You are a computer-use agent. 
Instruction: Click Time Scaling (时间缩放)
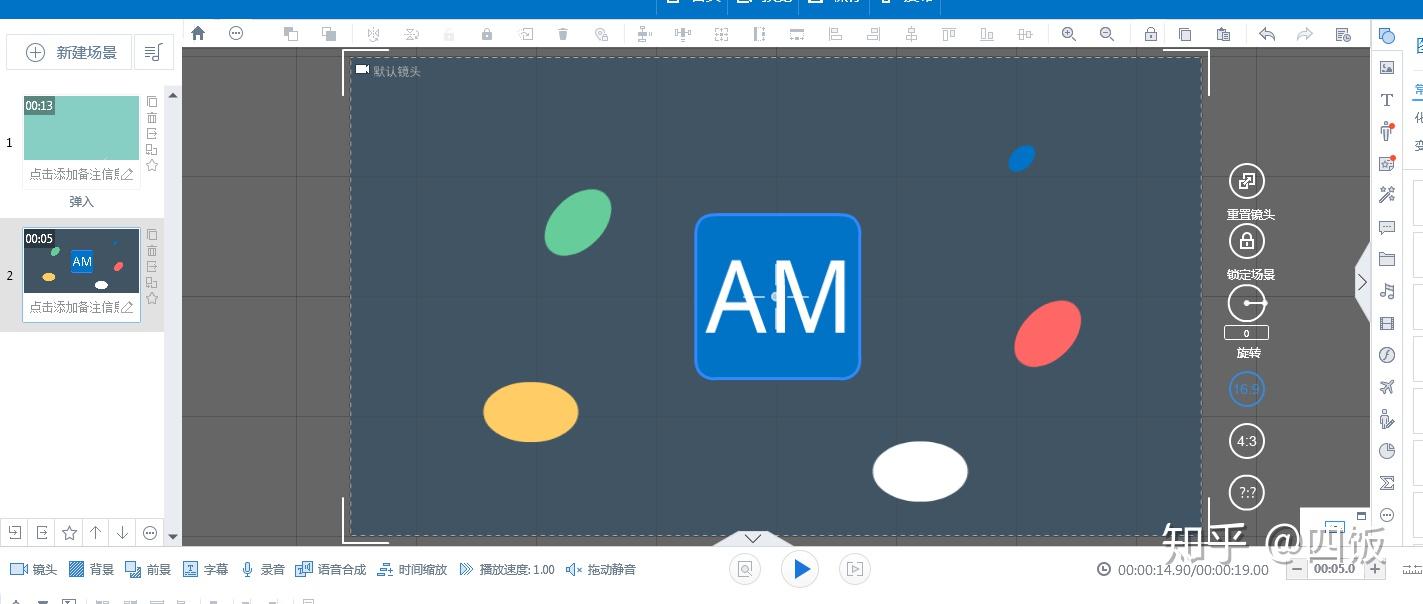pyautogui.click(x=412, y=569)
